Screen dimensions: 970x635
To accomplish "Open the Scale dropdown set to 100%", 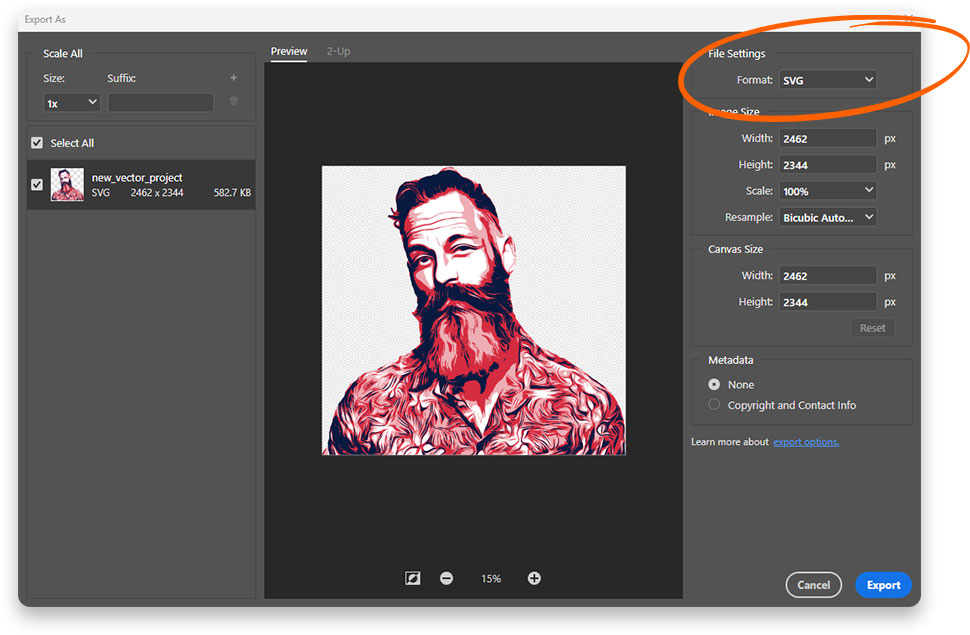I will coord(827,190).
